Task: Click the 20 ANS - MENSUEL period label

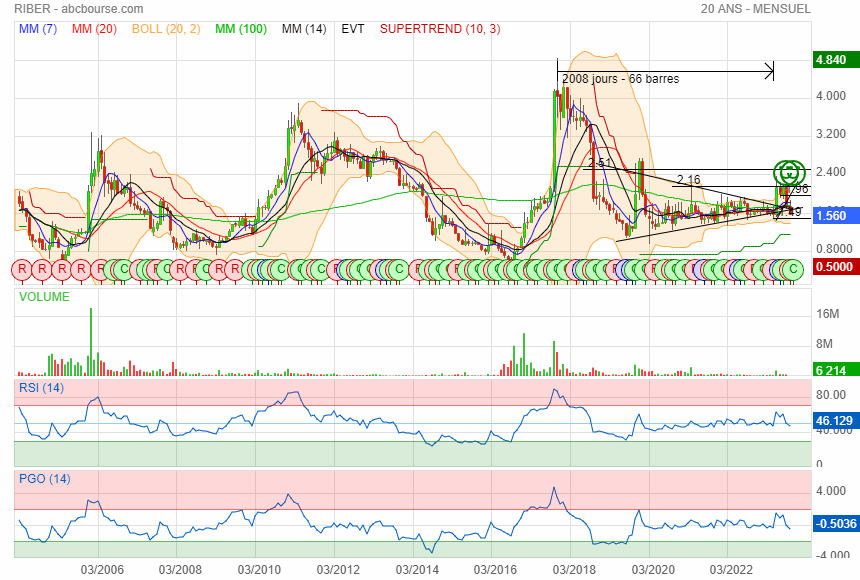Action: 755,9
